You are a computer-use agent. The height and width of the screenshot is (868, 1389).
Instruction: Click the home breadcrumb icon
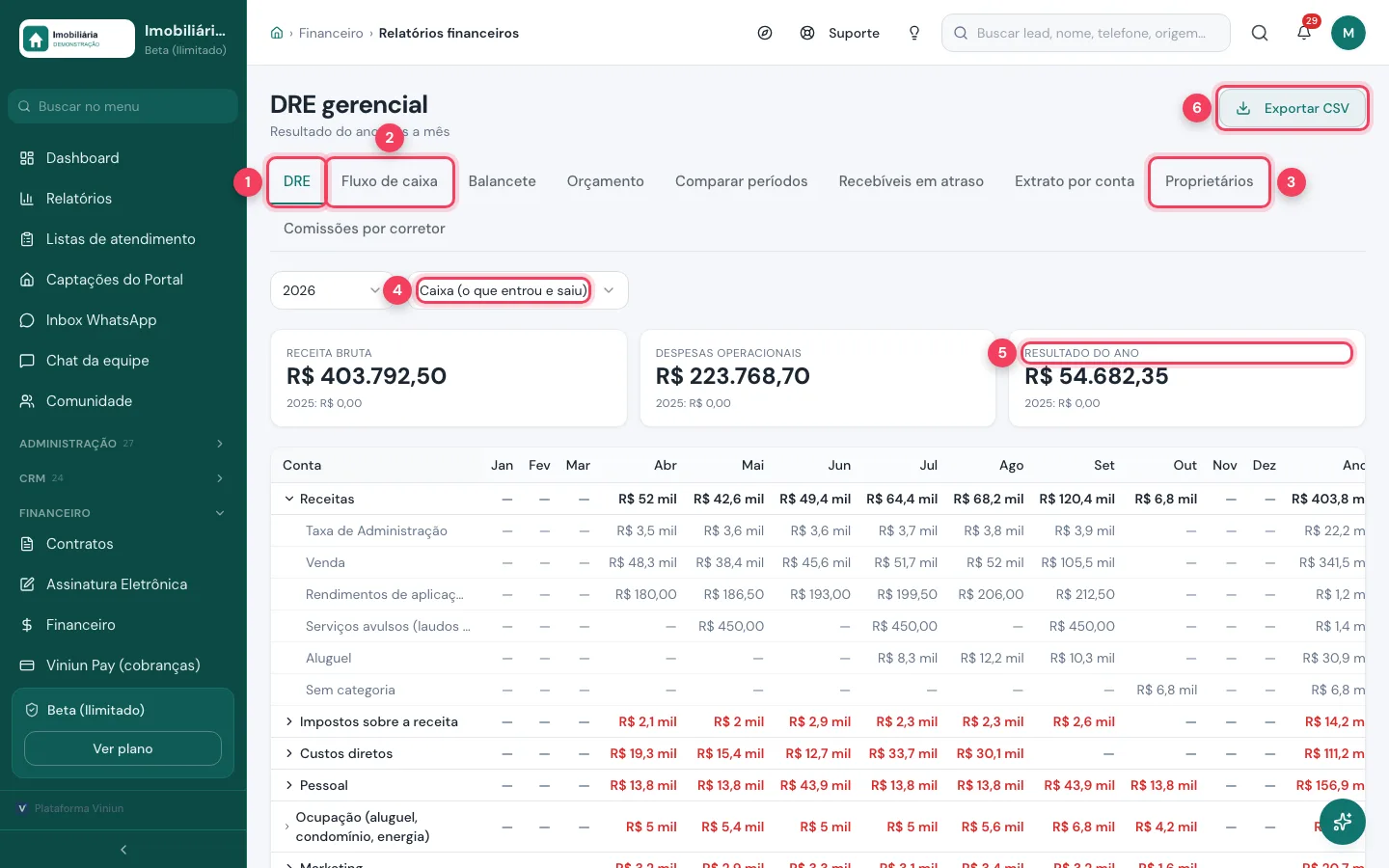[x=277, y=33]
